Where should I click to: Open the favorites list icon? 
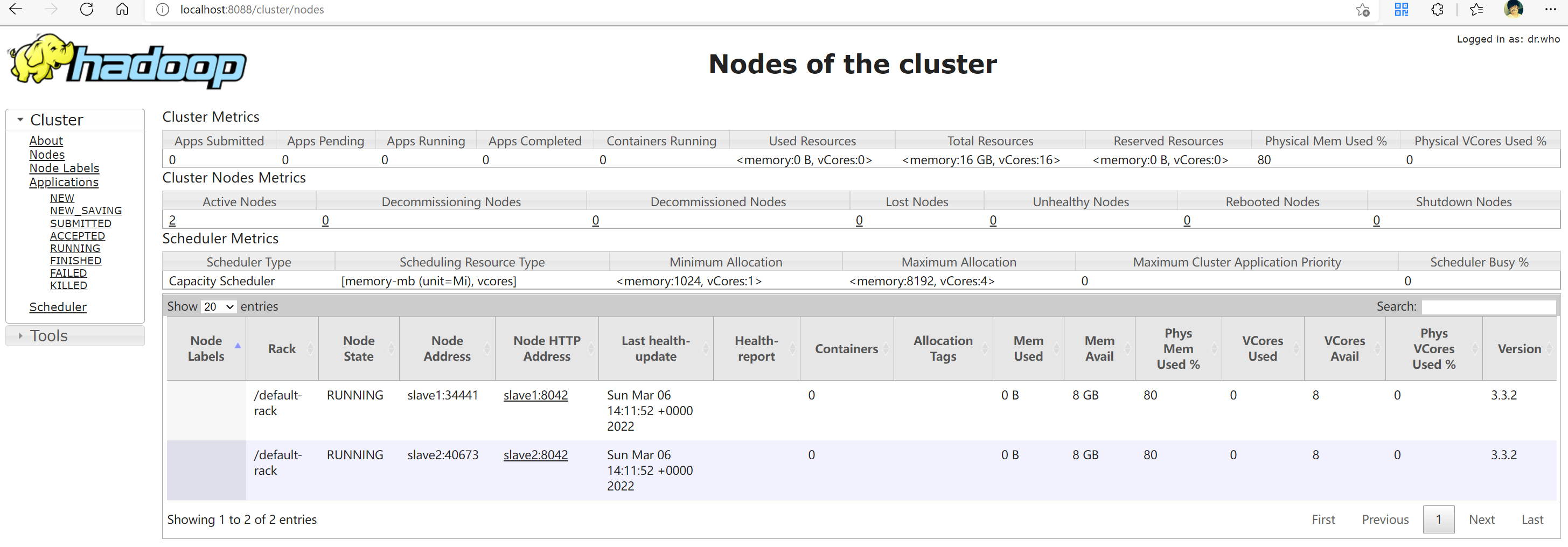pyautogui.click(x=1476, y=9)
